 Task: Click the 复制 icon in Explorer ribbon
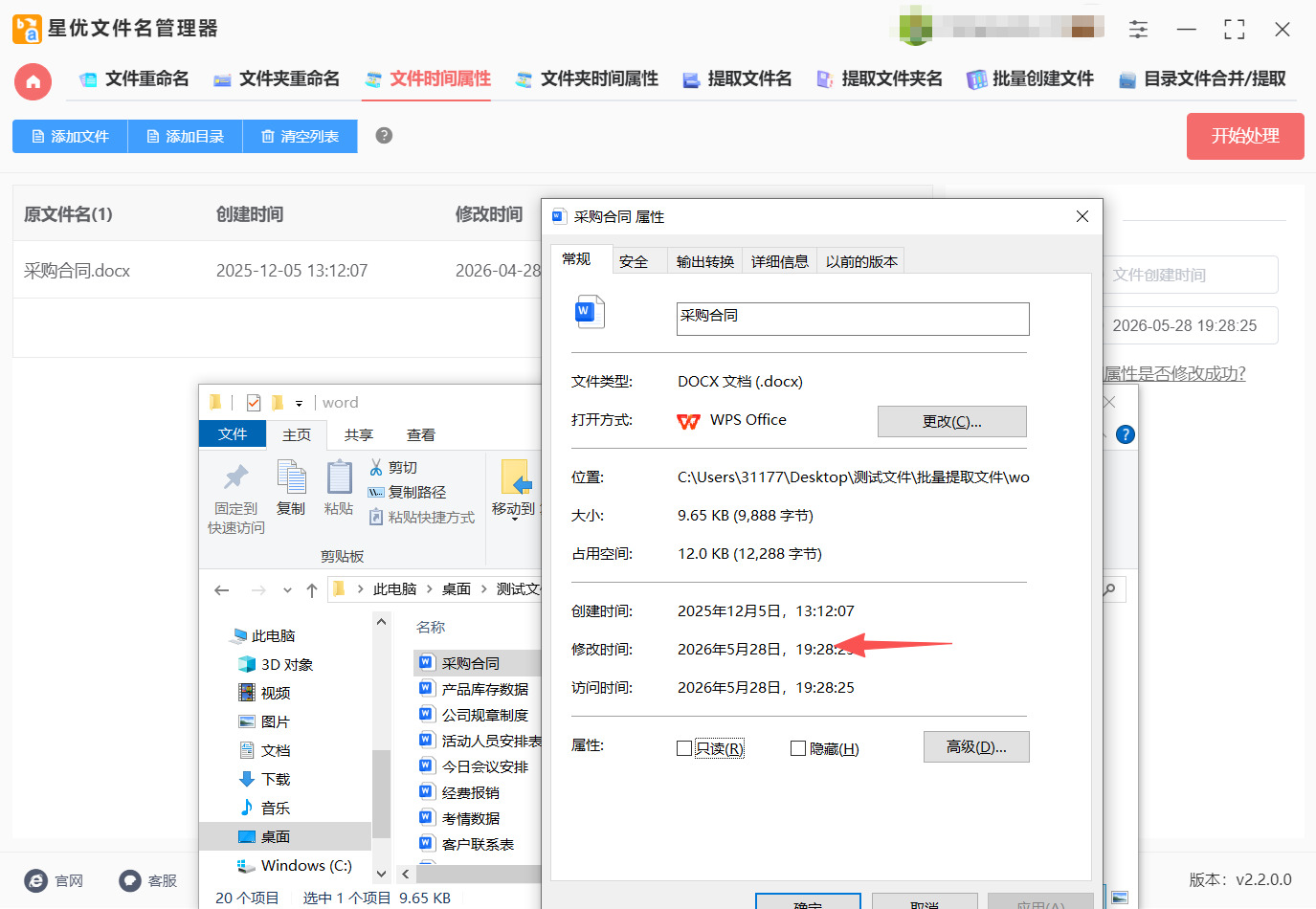coord(291,477)
